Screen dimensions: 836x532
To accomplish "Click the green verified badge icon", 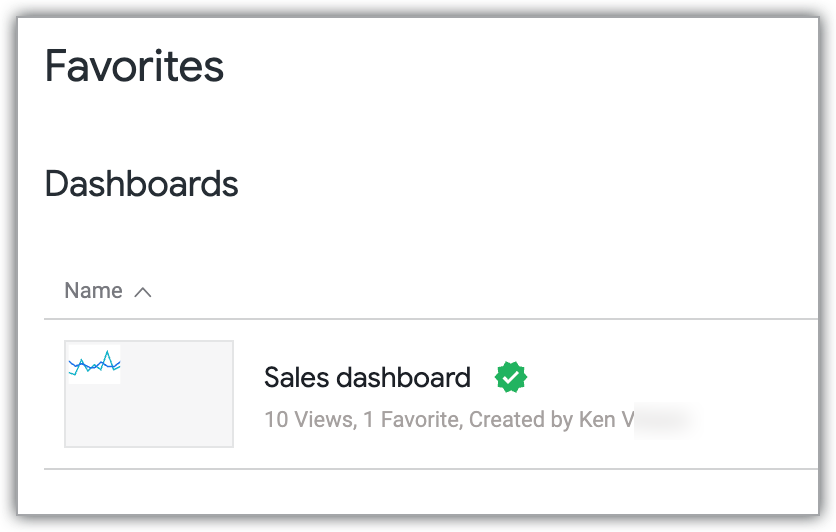I will point(511,378).
